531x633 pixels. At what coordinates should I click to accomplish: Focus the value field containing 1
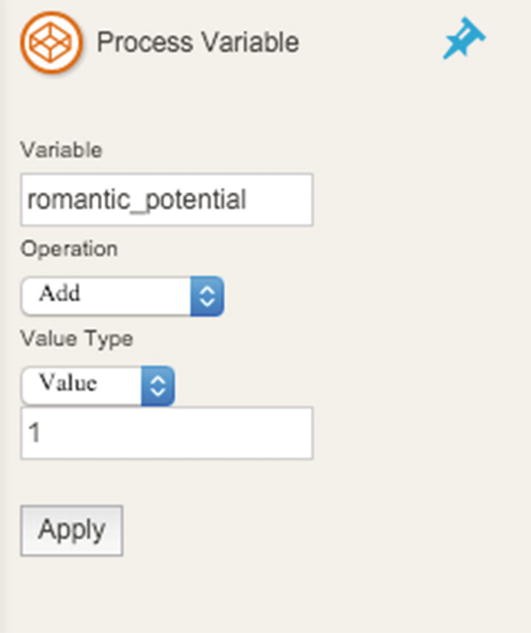click(x=167, y=433)
